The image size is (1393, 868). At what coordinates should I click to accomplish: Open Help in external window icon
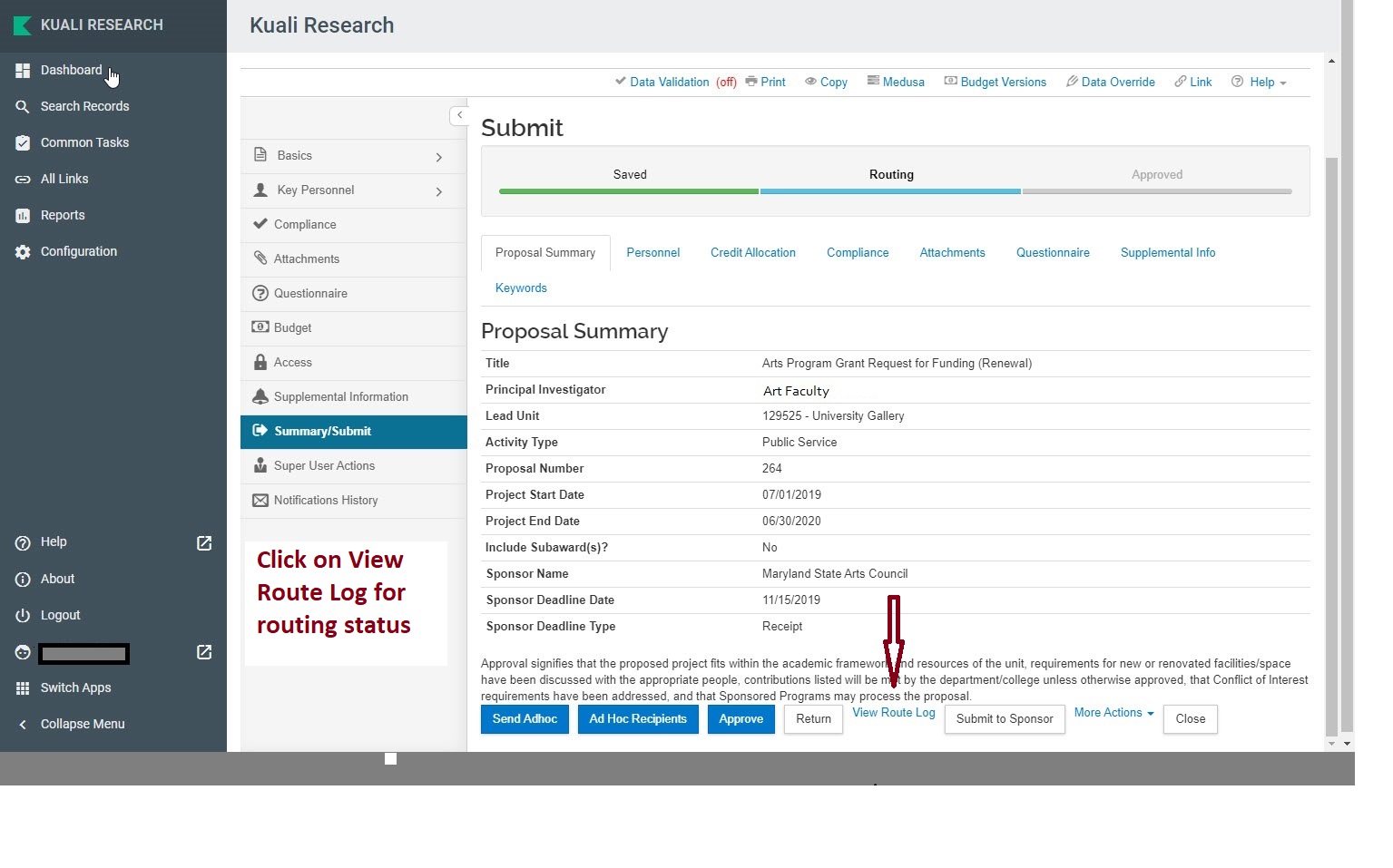(204, 543)
